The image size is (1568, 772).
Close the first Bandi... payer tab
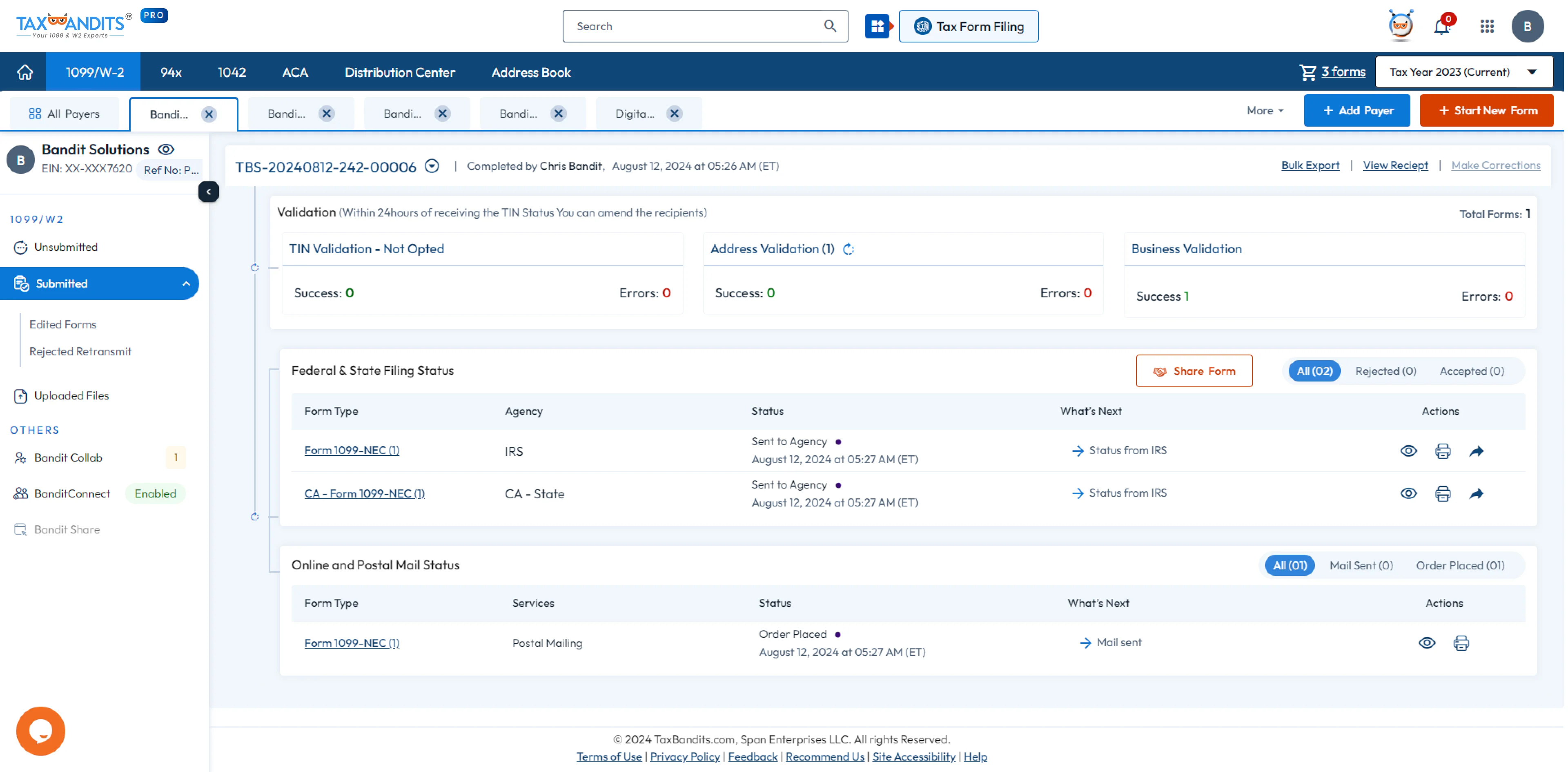(209, 114)
